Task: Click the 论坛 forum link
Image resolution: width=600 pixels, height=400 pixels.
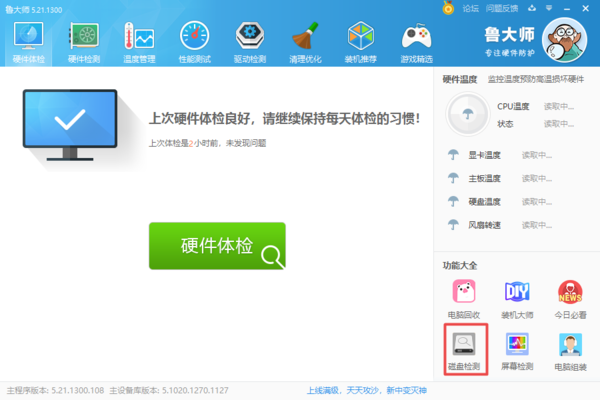Action: coord(470,8)
